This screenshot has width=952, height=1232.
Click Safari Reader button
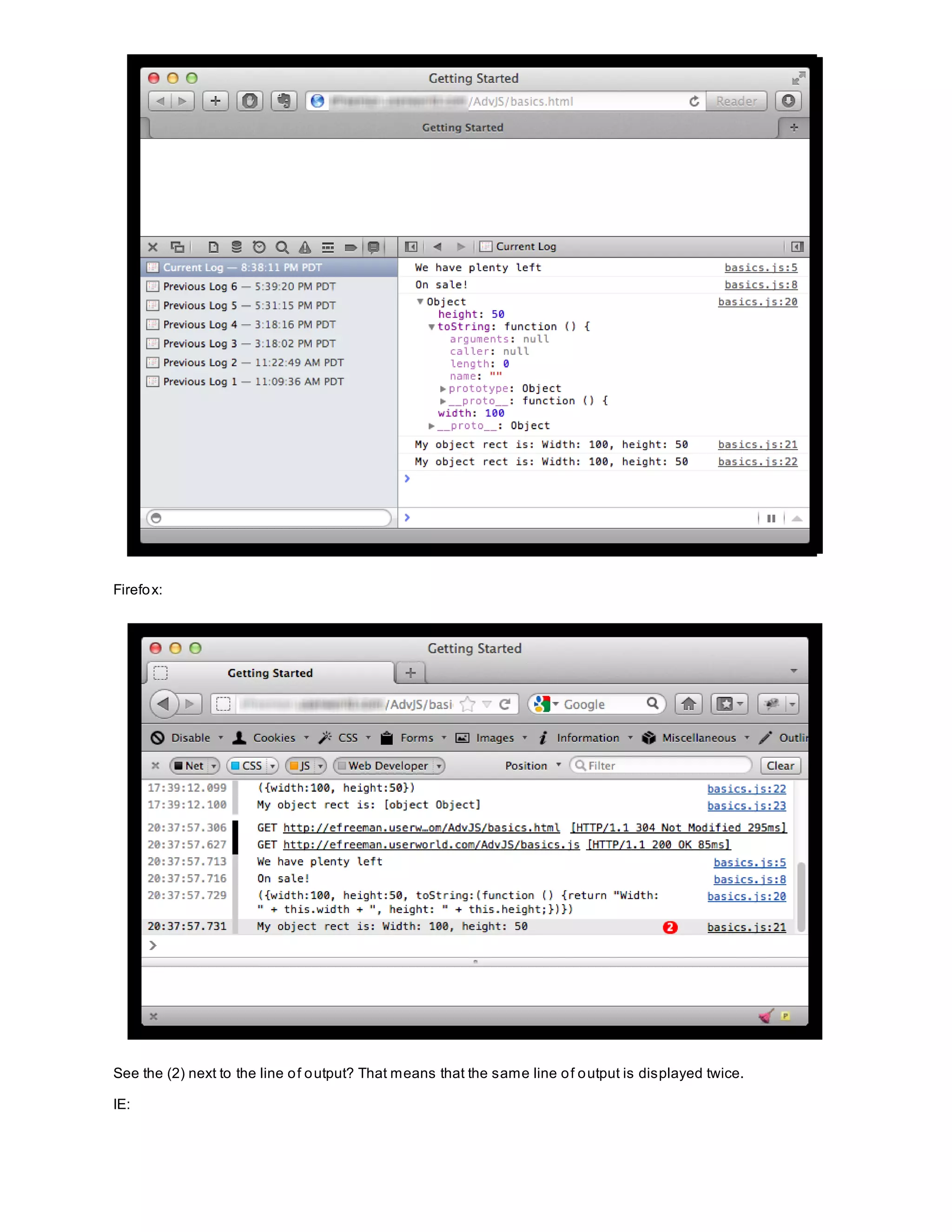[x=736, y=101]
